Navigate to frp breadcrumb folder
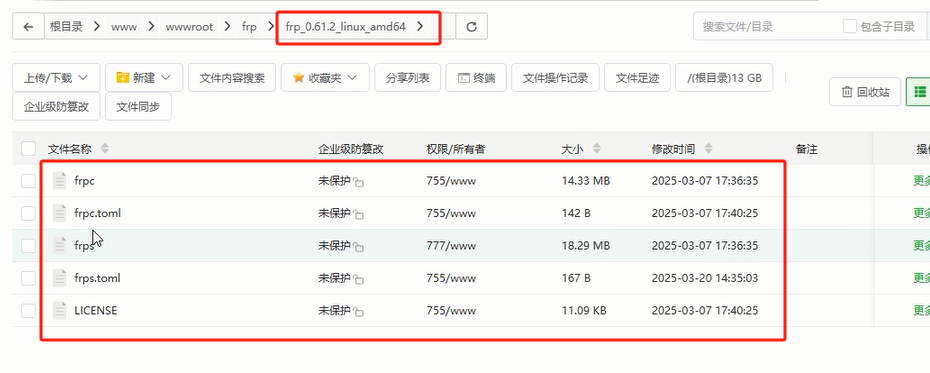Screen dimensions: 930x373 click(x=249, y=27)
